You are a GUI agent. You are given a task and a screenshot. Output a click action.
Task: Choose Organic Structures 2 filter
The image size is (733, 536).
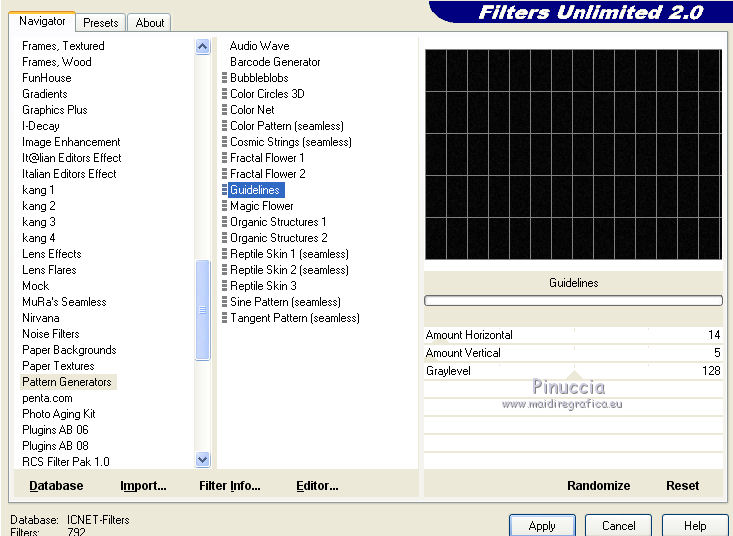(279, 238)
